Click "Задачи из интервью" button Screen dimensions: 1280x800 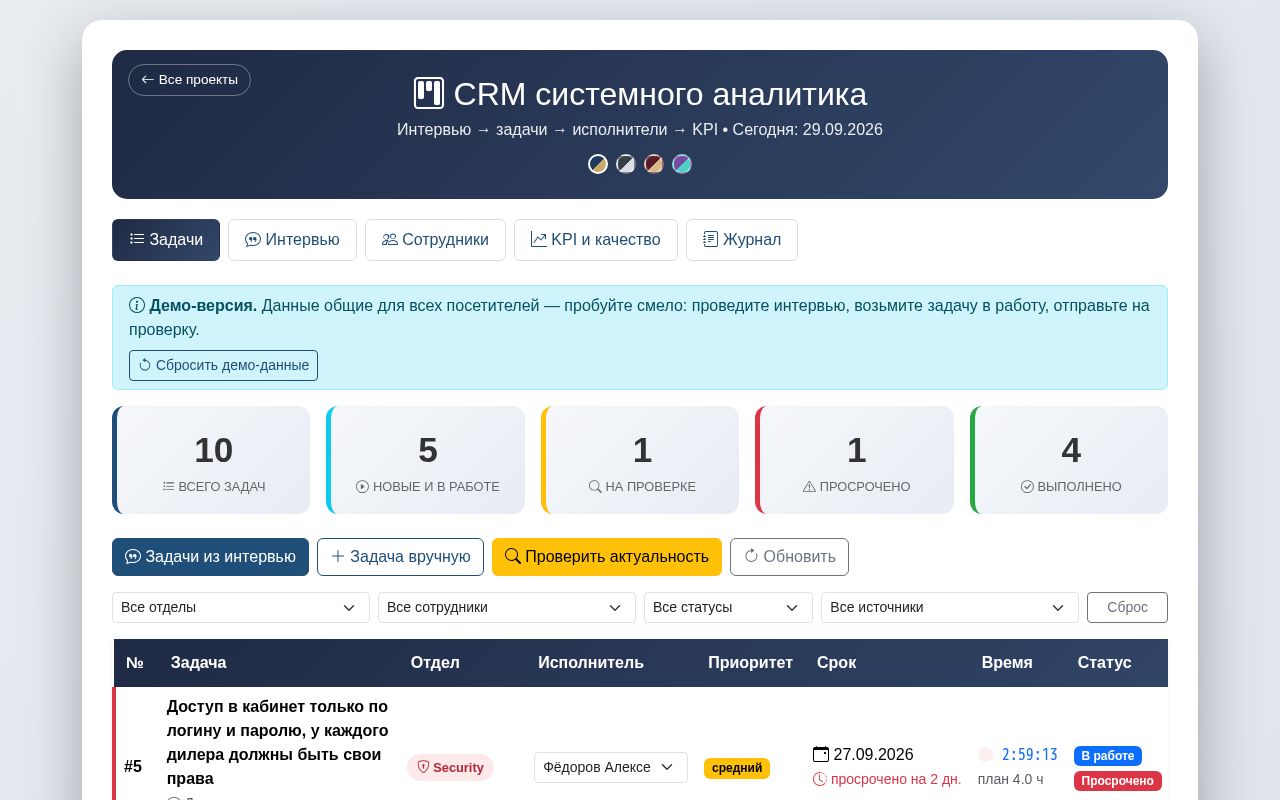pyautogui.click(x=210, y=557)
